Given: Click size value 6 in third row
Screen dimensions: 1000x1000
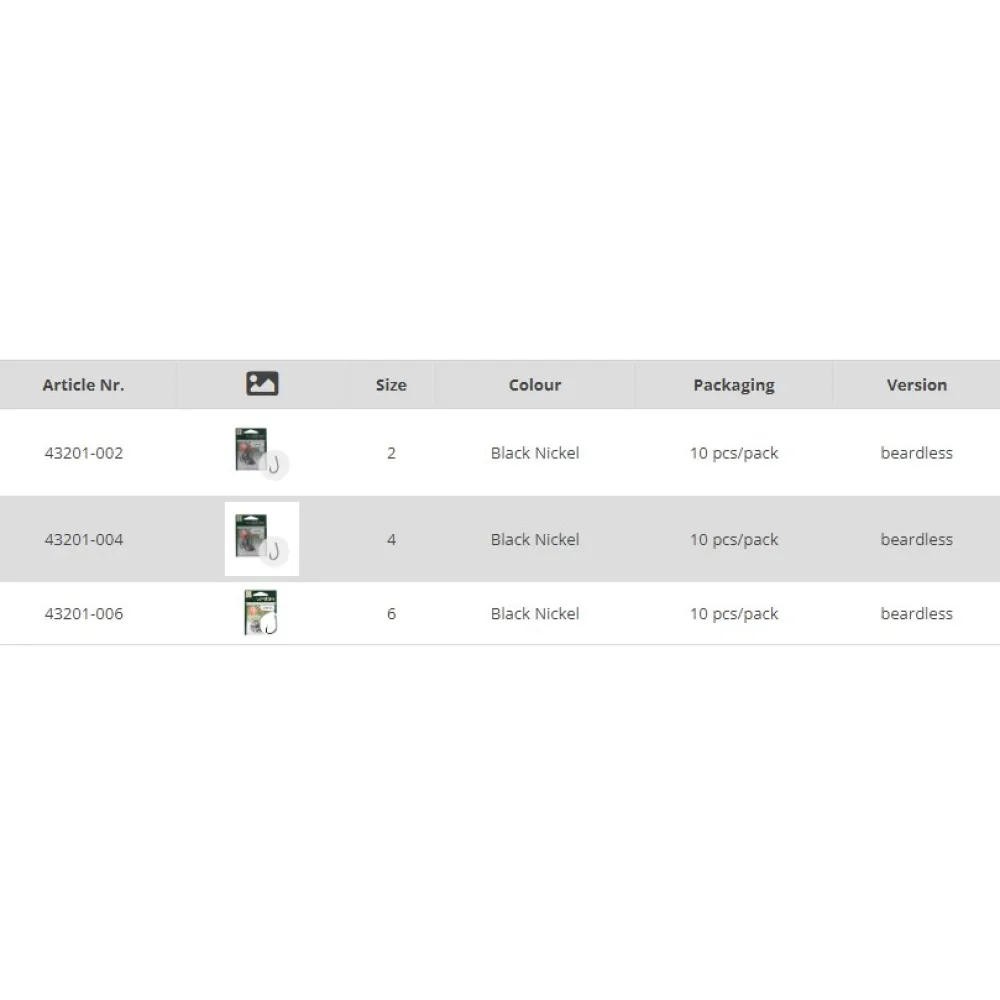Looking at the screenshot, I should [x=392, y=614].
